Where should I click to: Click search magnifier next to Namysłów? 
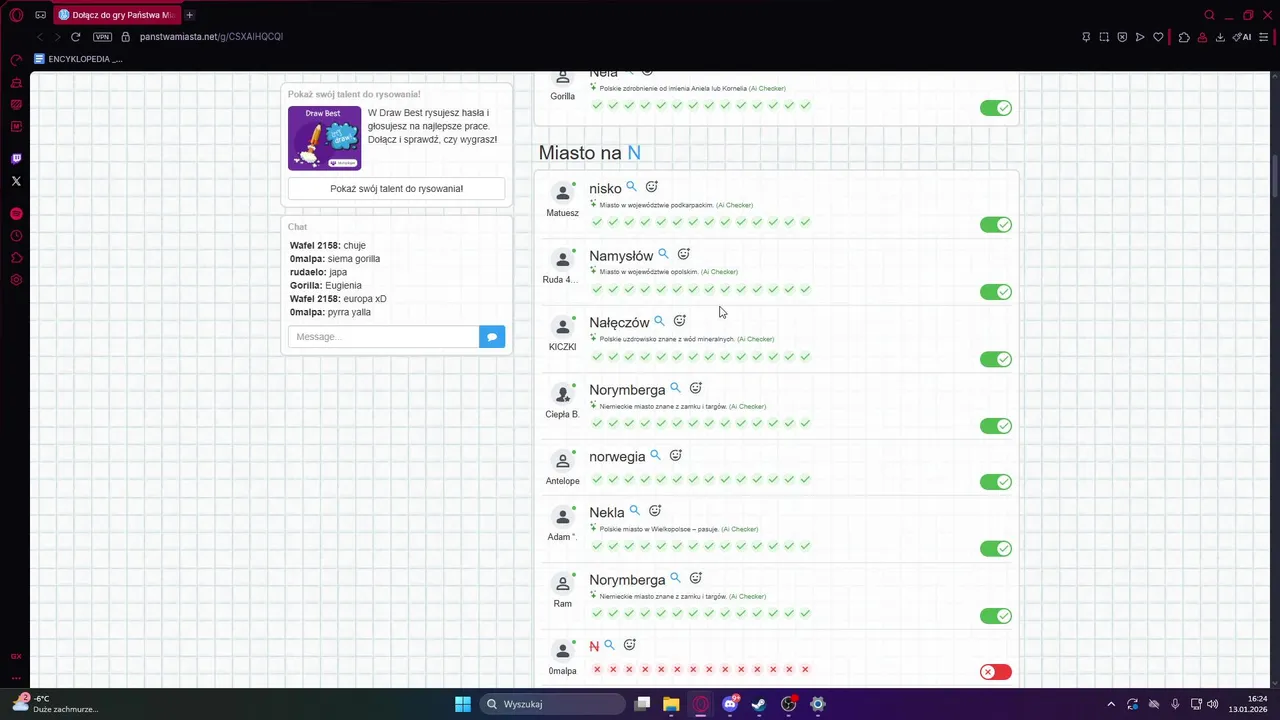[663, 254]
